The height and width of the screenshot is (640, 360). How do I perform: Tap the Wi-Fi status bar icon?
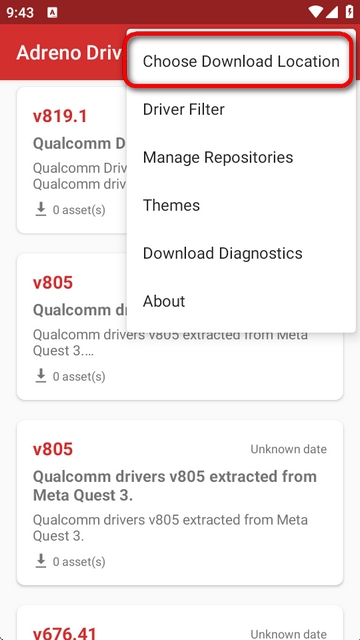pos(316,12)
